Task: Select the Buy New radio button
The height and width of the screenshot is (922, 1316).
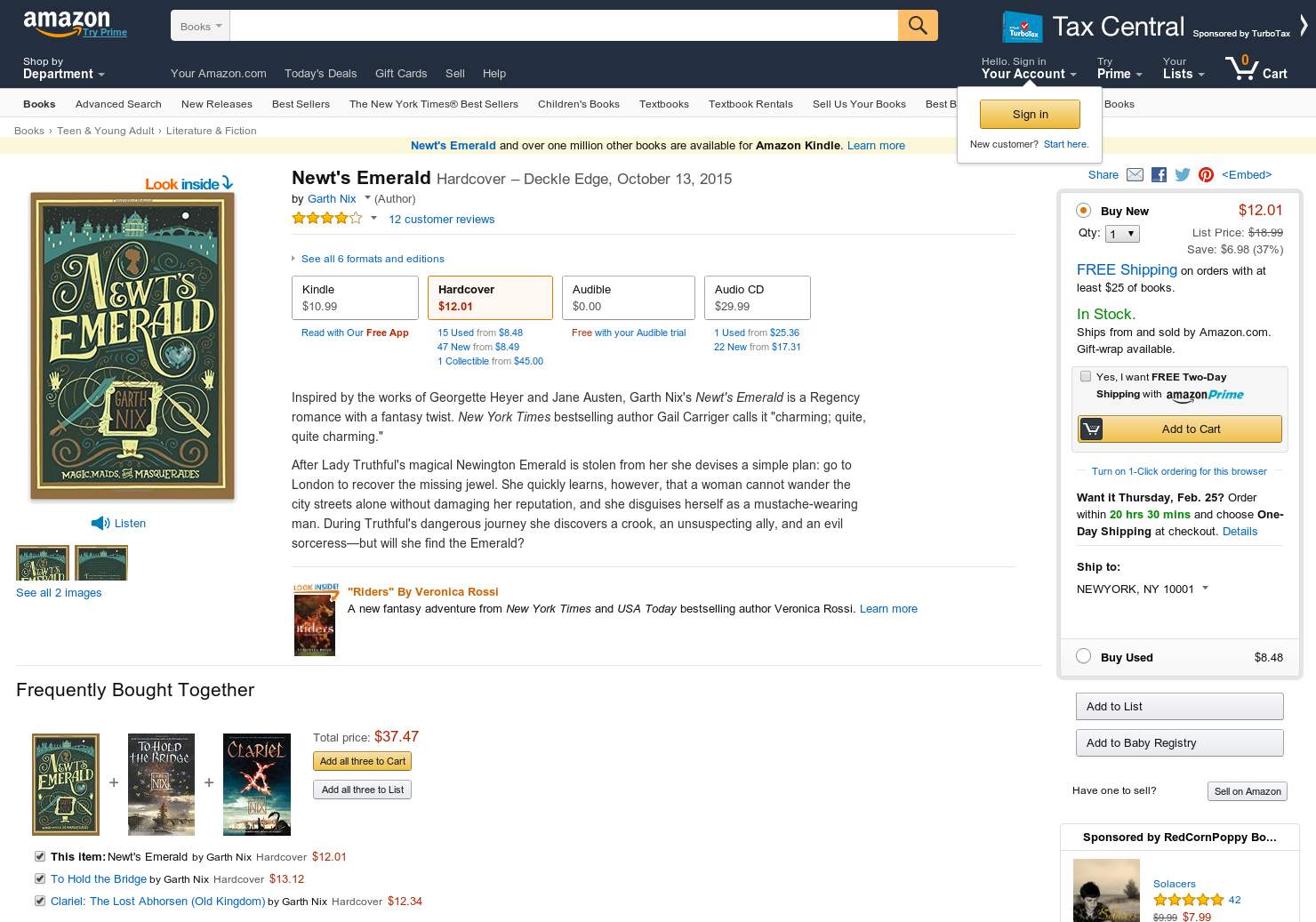Action: coord(1083,211)
